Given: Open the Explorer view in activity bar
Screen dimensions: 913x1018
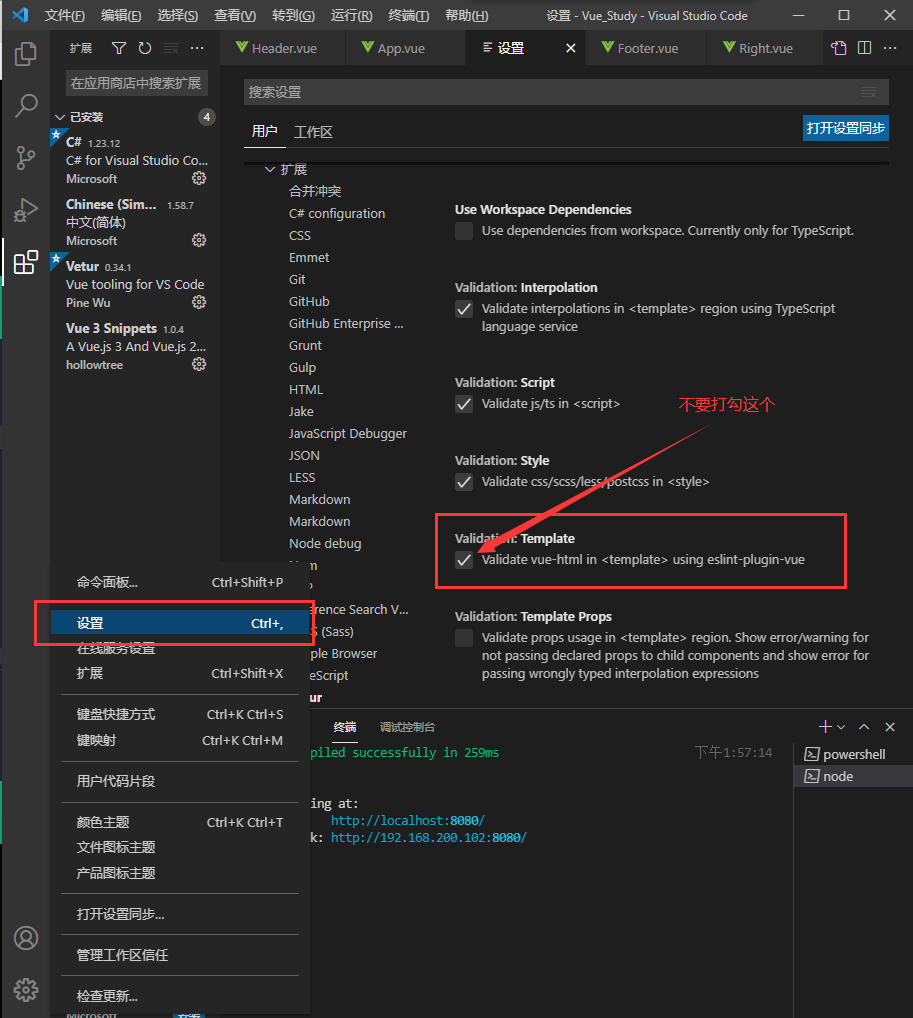Looking at the screenshot, I should [x=26, y=54].
